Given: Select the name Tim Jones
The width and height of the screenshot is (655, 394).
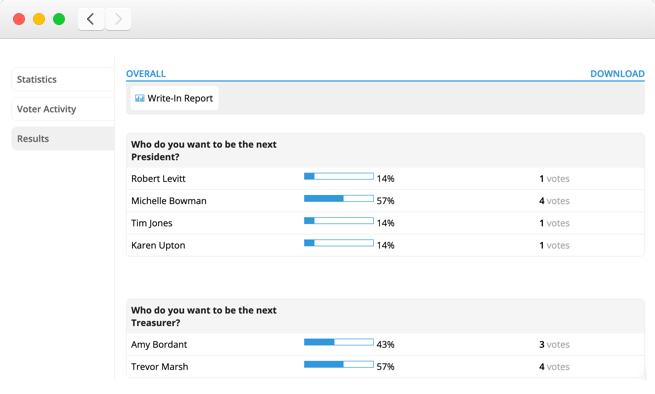Looking at the screenshot, I should tap(152, 223).
